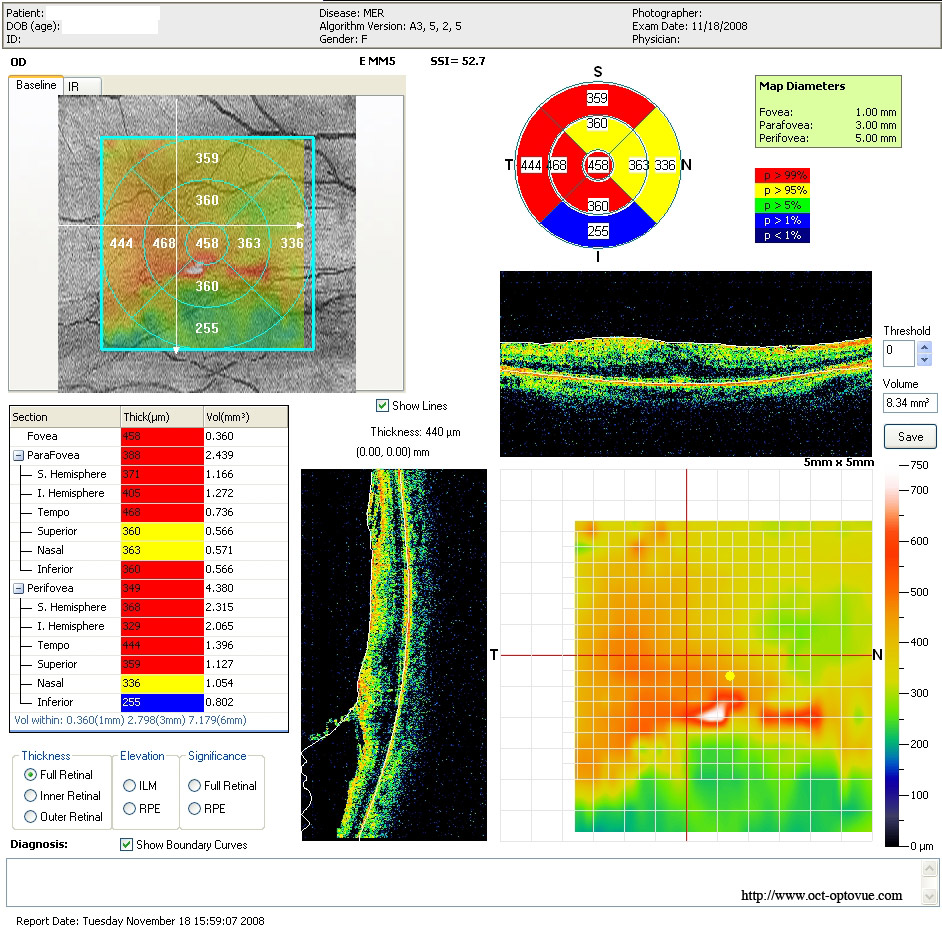Select the Tempo row with thickness 444
The image size is (942, 929).
click(149, 645)
